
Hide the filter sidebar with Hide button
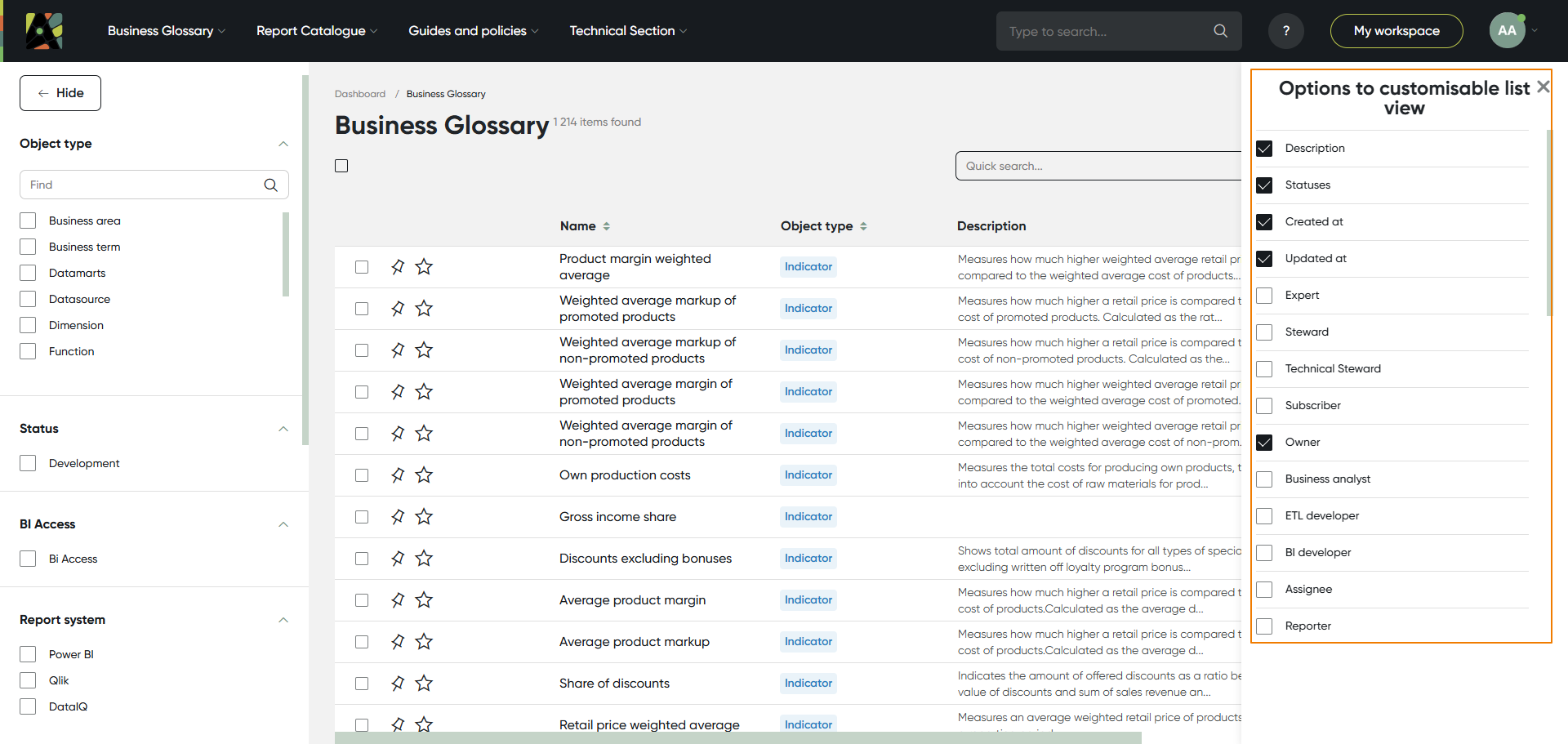[60, 93]
